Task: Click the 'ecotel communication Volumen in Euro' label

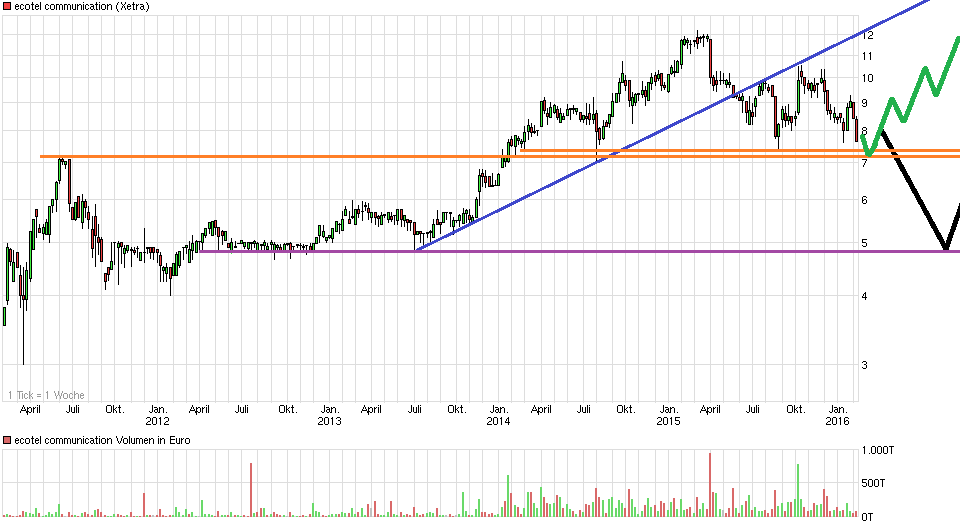Action: (102, 440)
